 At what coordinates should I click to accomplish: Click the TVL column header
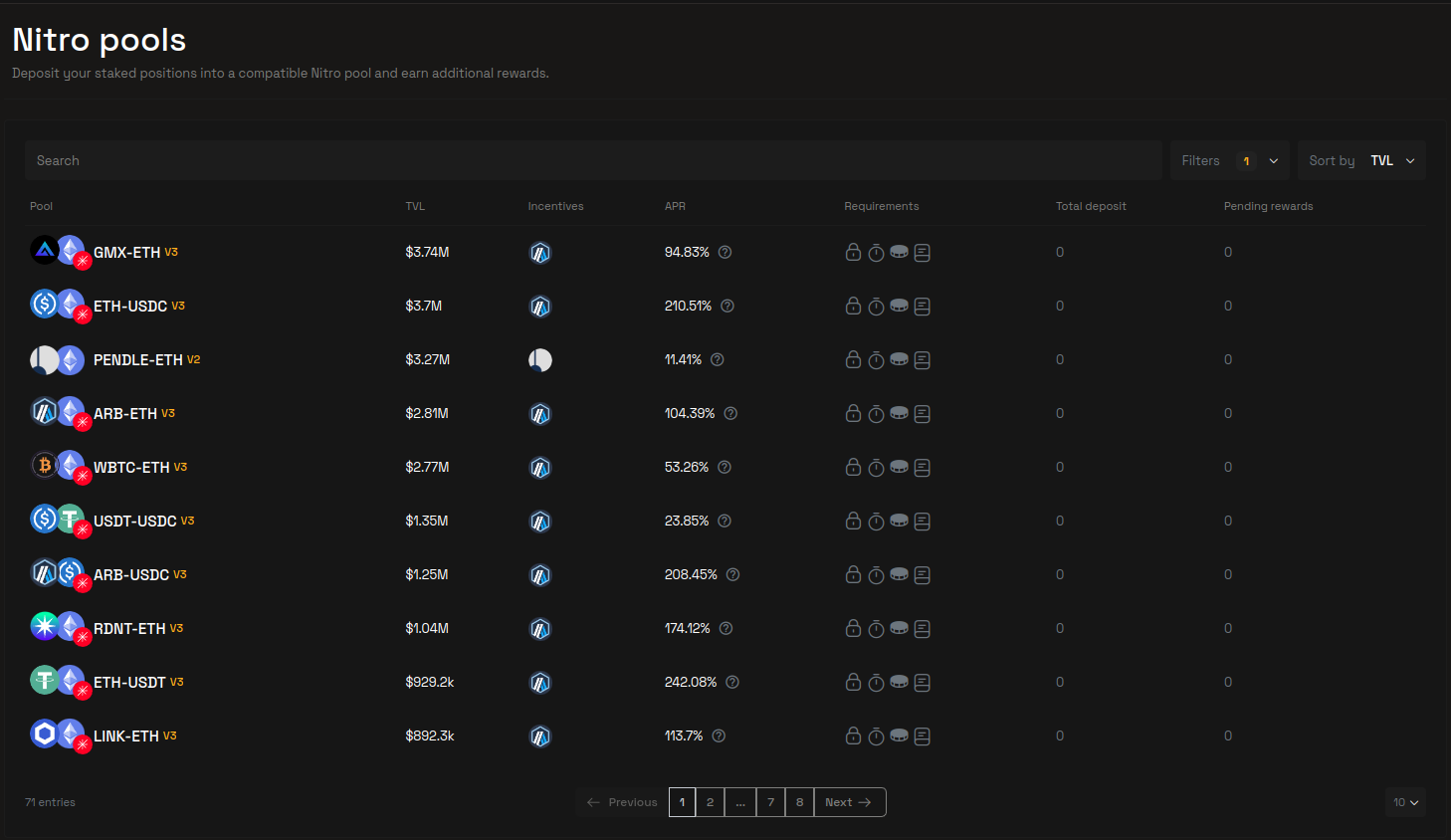[x=415, y=206]
